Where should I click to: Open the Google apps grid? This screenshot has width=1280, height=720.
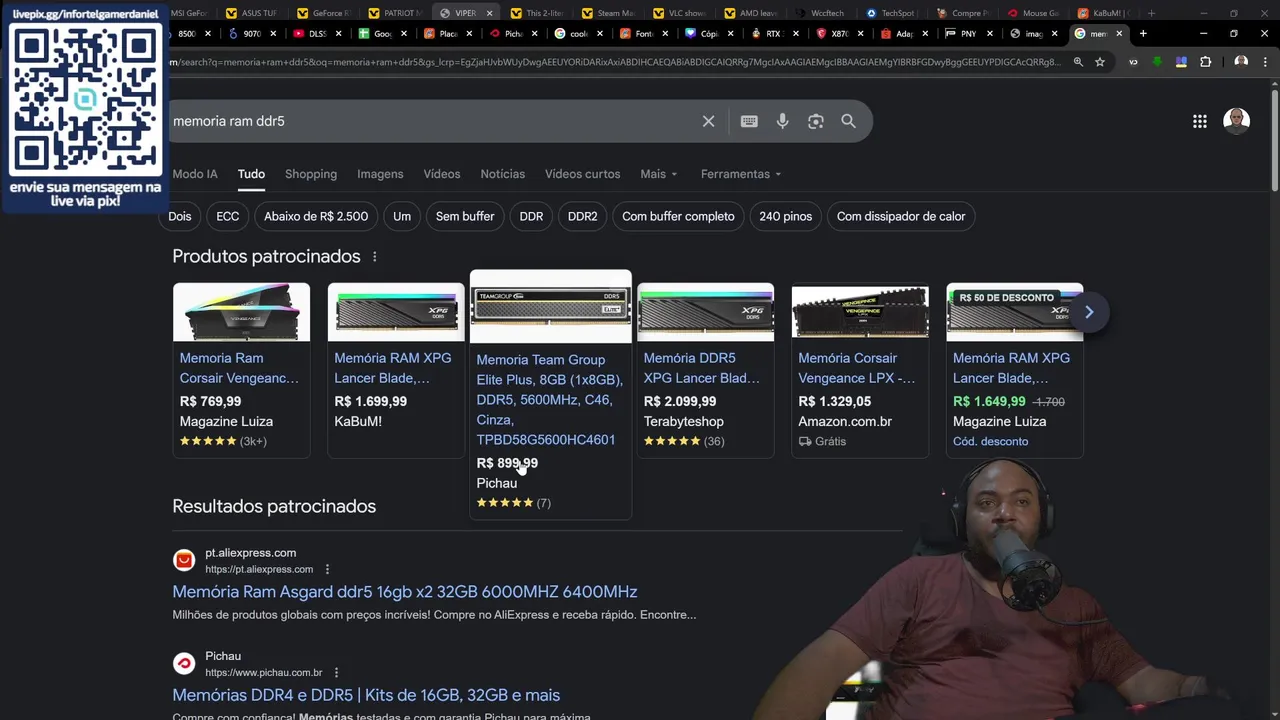click(x=1199, y=121)
